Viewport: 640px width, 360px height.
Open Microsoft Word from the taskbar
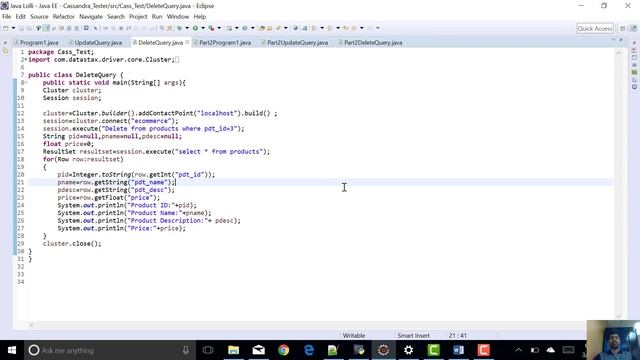point(458,350)
